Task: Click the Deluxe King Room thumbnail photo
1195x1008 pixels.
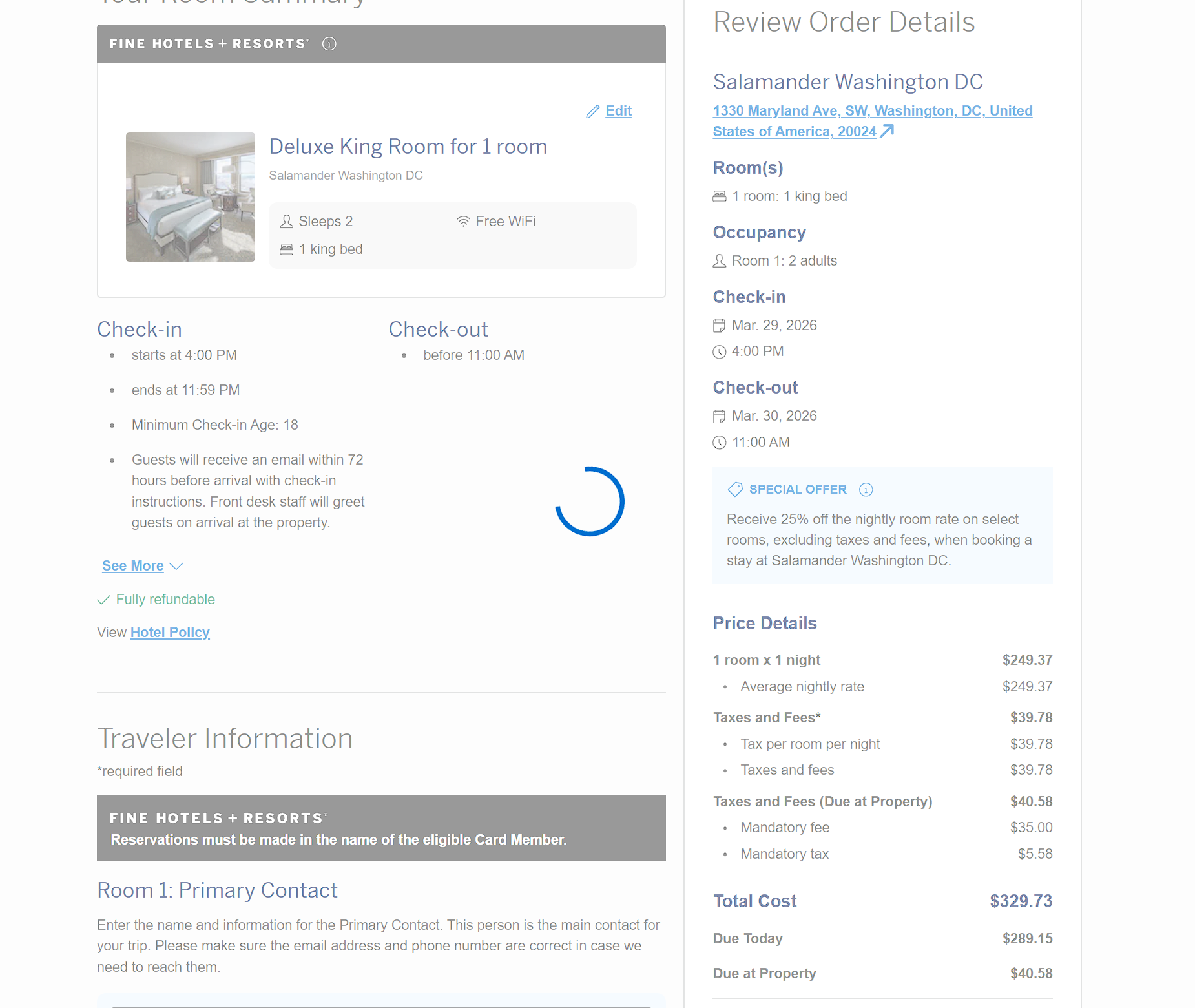Action: tap(191, 197)
